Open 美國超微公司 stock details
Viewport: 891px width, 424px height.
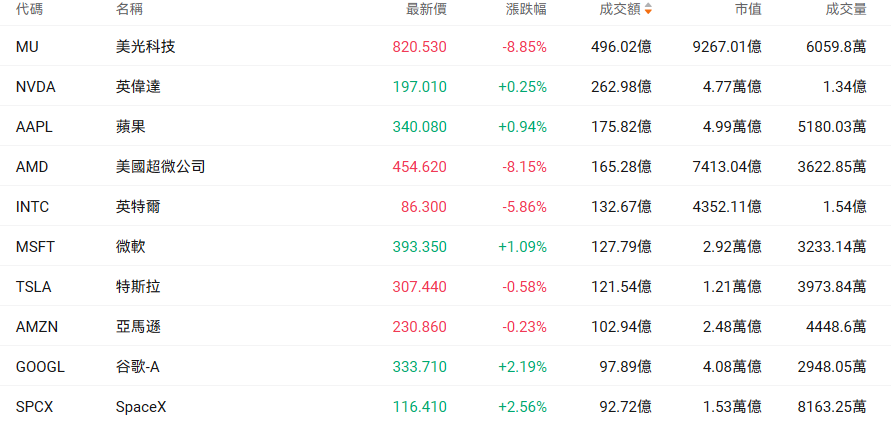click(x=160, y=167)
